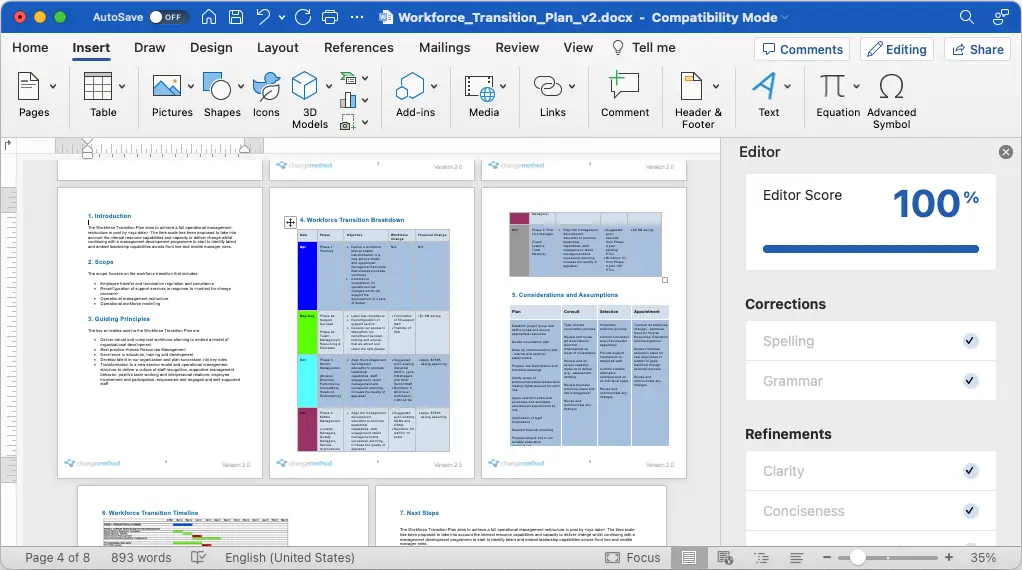Click the SmartArt icon

349,79
